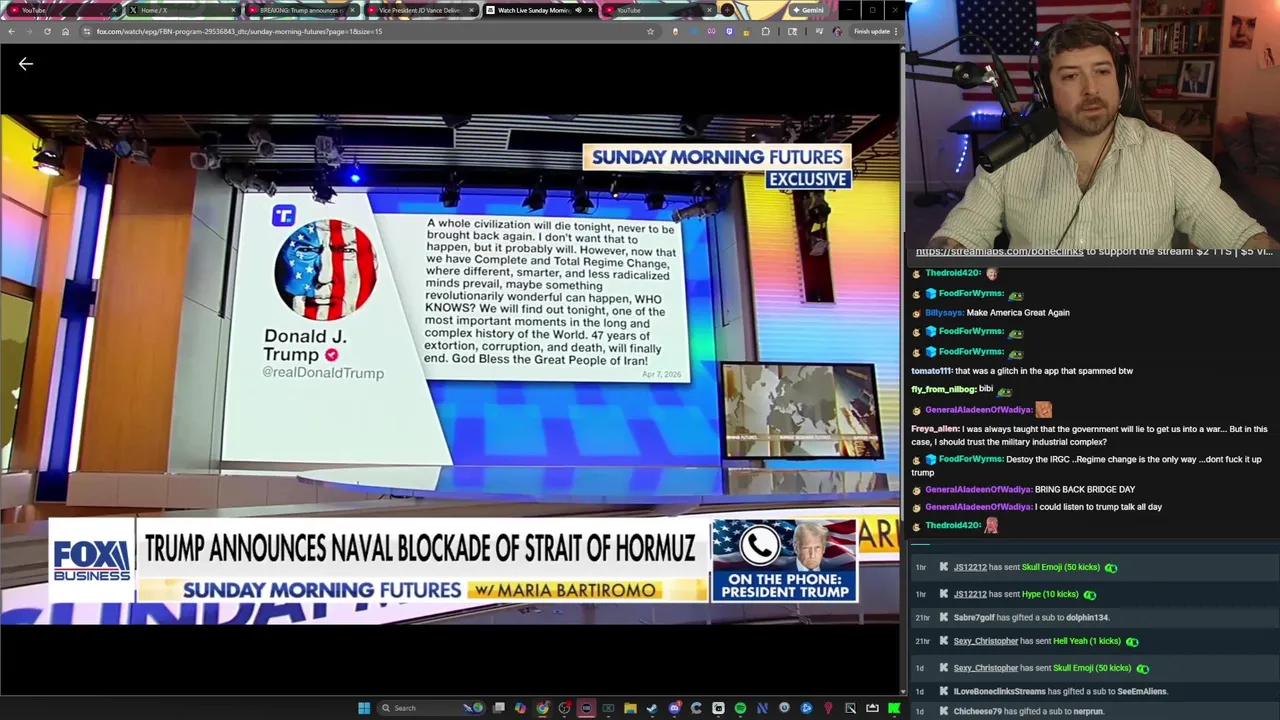Click chat username tomato111
Image resolution: width=1280 pixels, height=720 pixels.
(x=931, y=371)
